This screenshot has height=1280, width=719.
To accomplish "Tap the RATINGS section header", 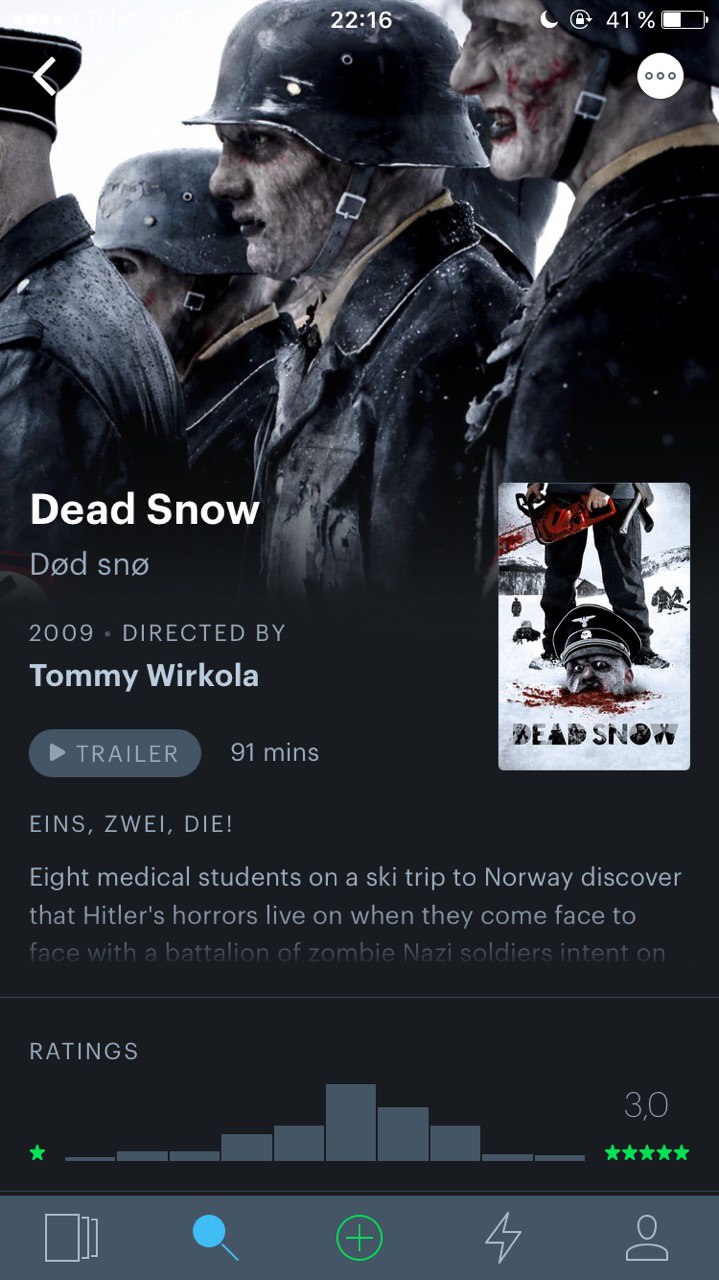I will pos(84,1051).
